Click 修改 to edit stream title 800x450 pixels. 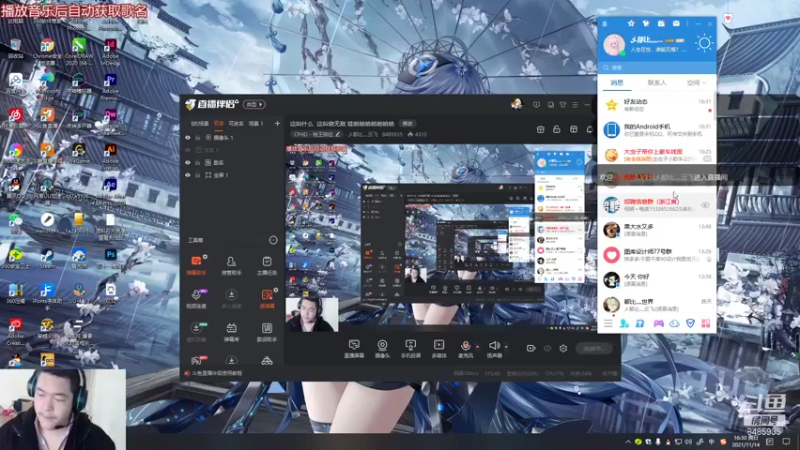pos(407,123)
